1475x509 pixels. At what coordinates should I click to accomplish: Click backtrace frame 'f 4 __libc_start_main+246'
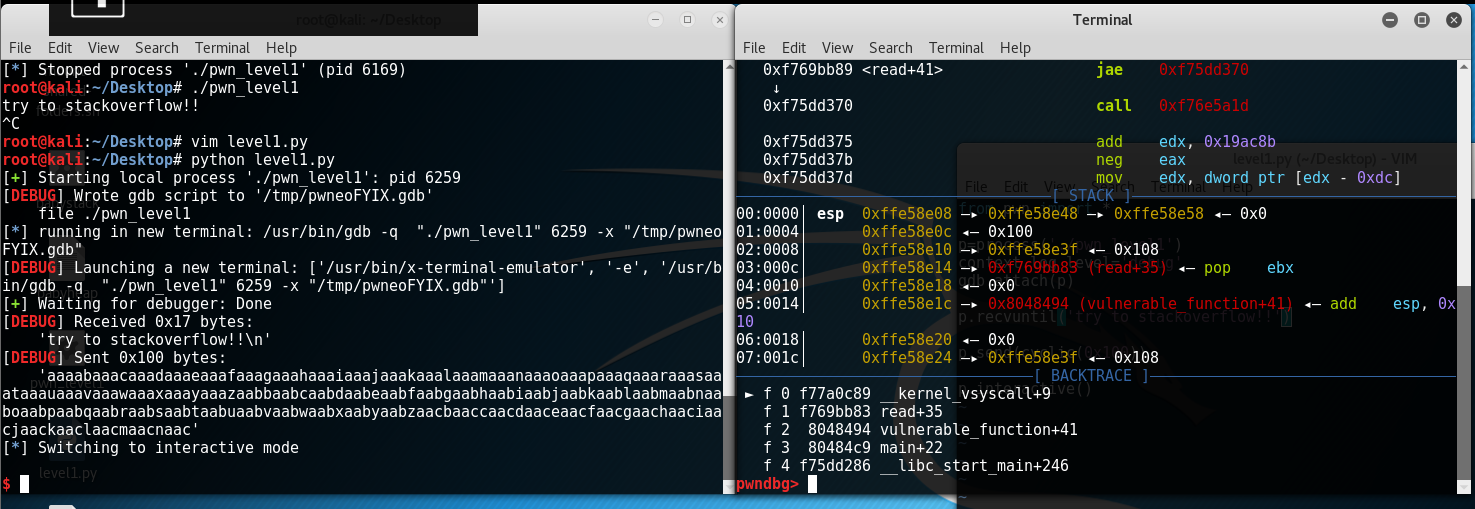pyautogui.click(x=916, y=466)
